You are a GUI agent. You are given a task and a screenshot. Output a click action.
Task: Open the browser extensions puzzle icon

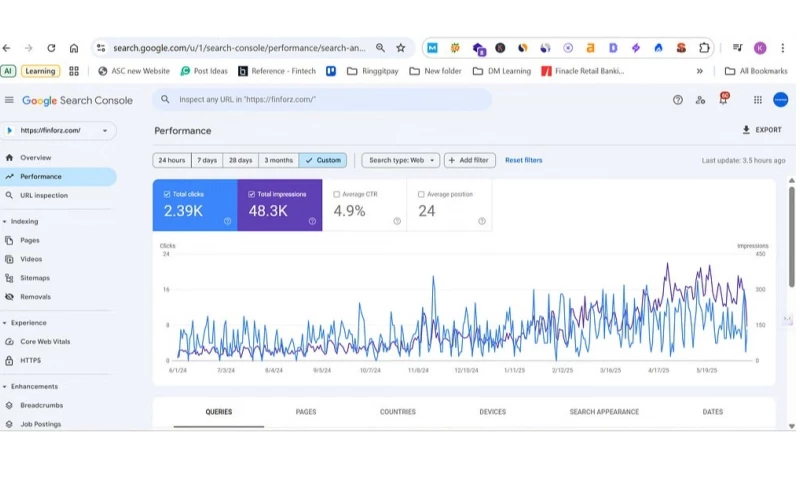coord(704,48)
